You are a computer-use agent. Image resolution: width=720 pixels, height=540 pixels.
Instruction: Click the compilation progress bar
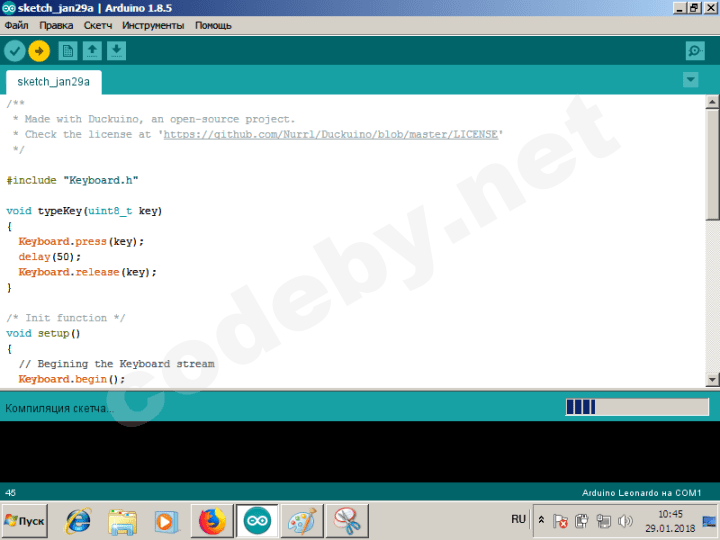[x=637, y=407]
